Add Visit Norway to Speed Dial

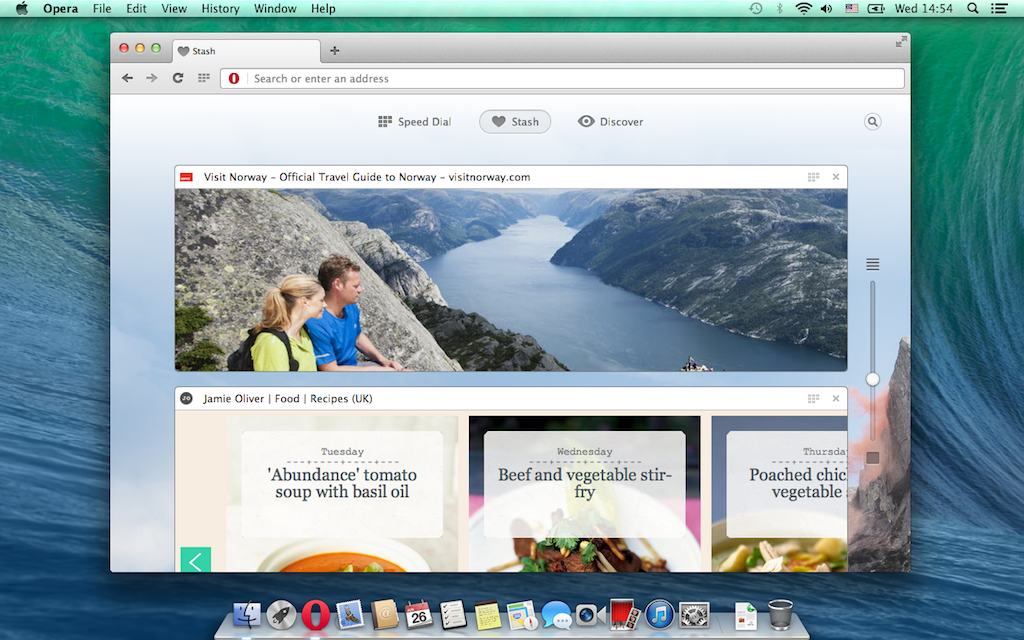tap(814, 177)
